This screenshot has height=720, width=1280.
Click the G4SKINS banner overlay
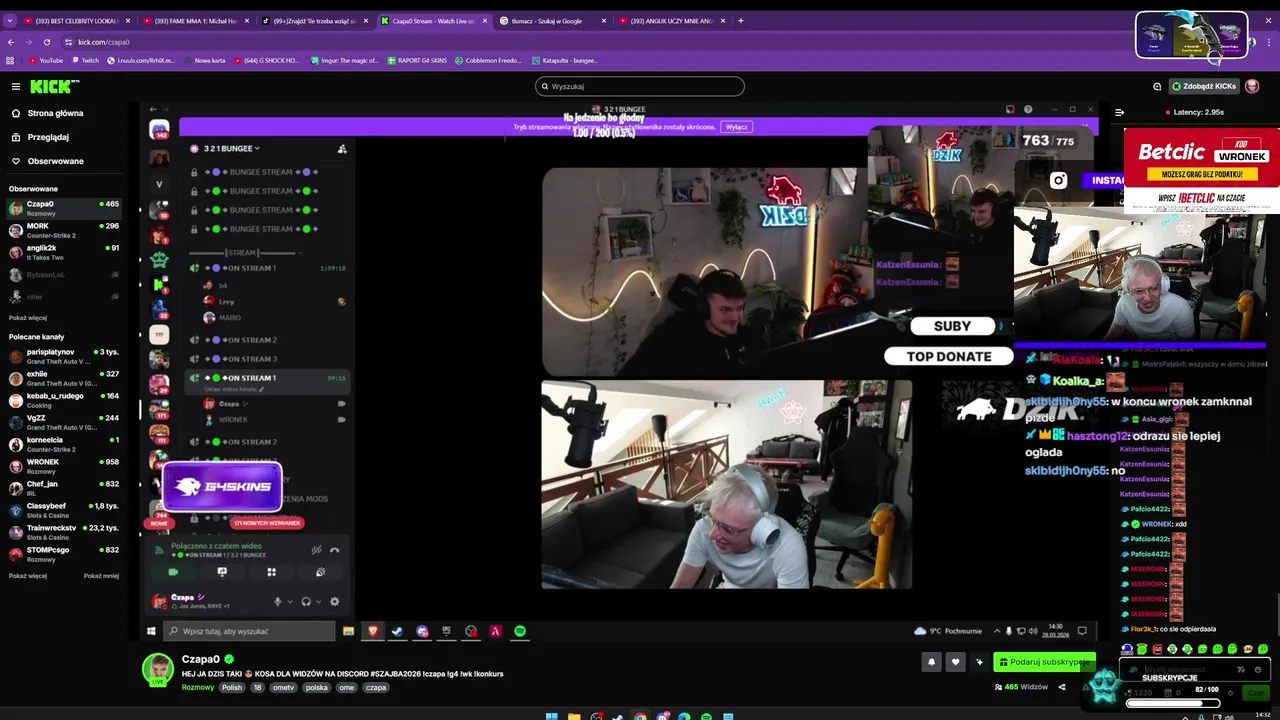coord(222,487)
